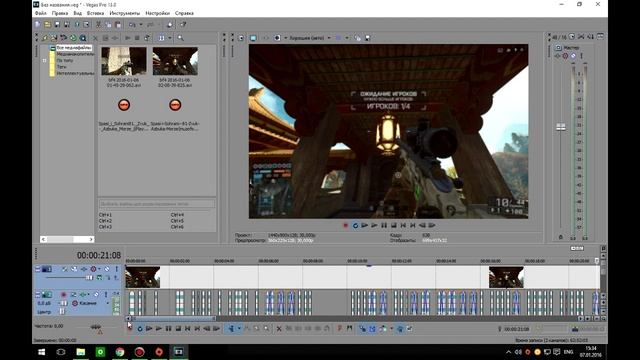Open Auto Ripple mode dropdown arrow

(x=391, y=329)
